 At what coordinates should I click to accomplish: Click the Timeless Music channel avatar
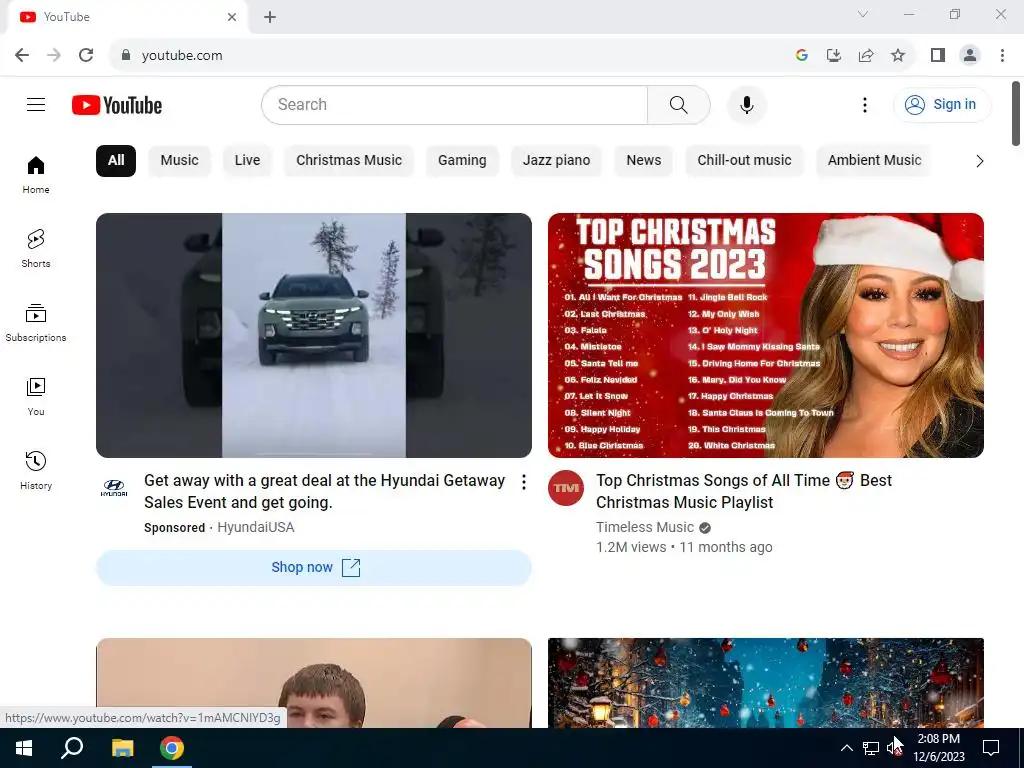click(566, 488)
